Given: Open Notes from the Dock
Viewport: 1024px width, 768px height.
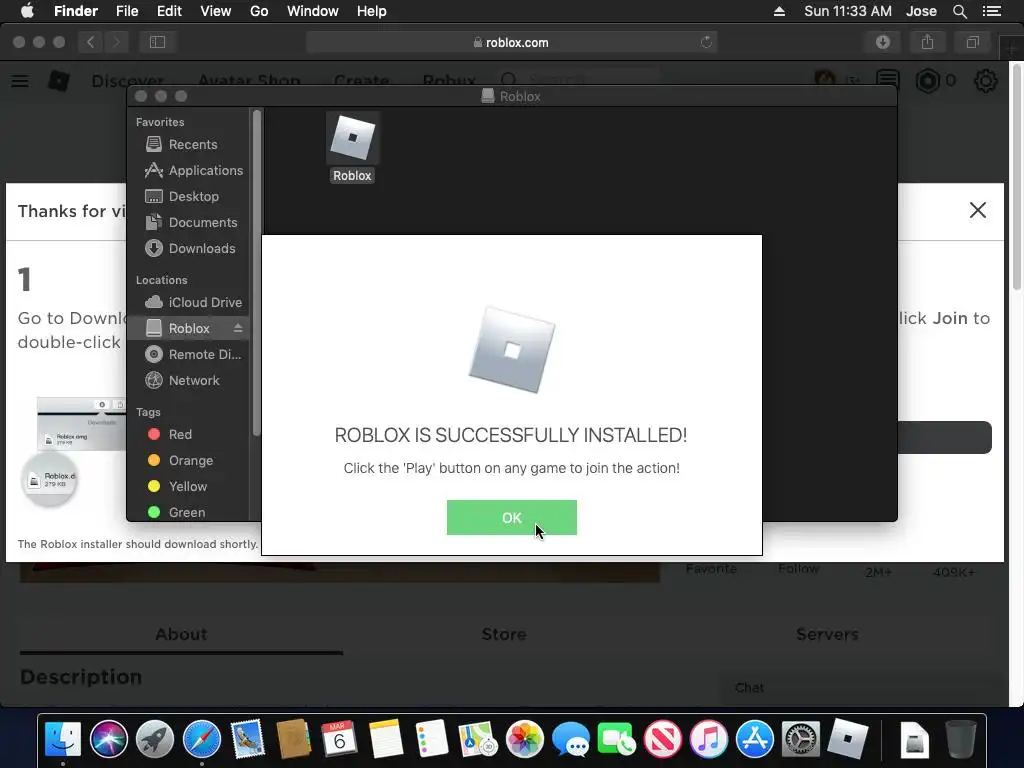Looking at the screenshot, I should tap(385, 739).
